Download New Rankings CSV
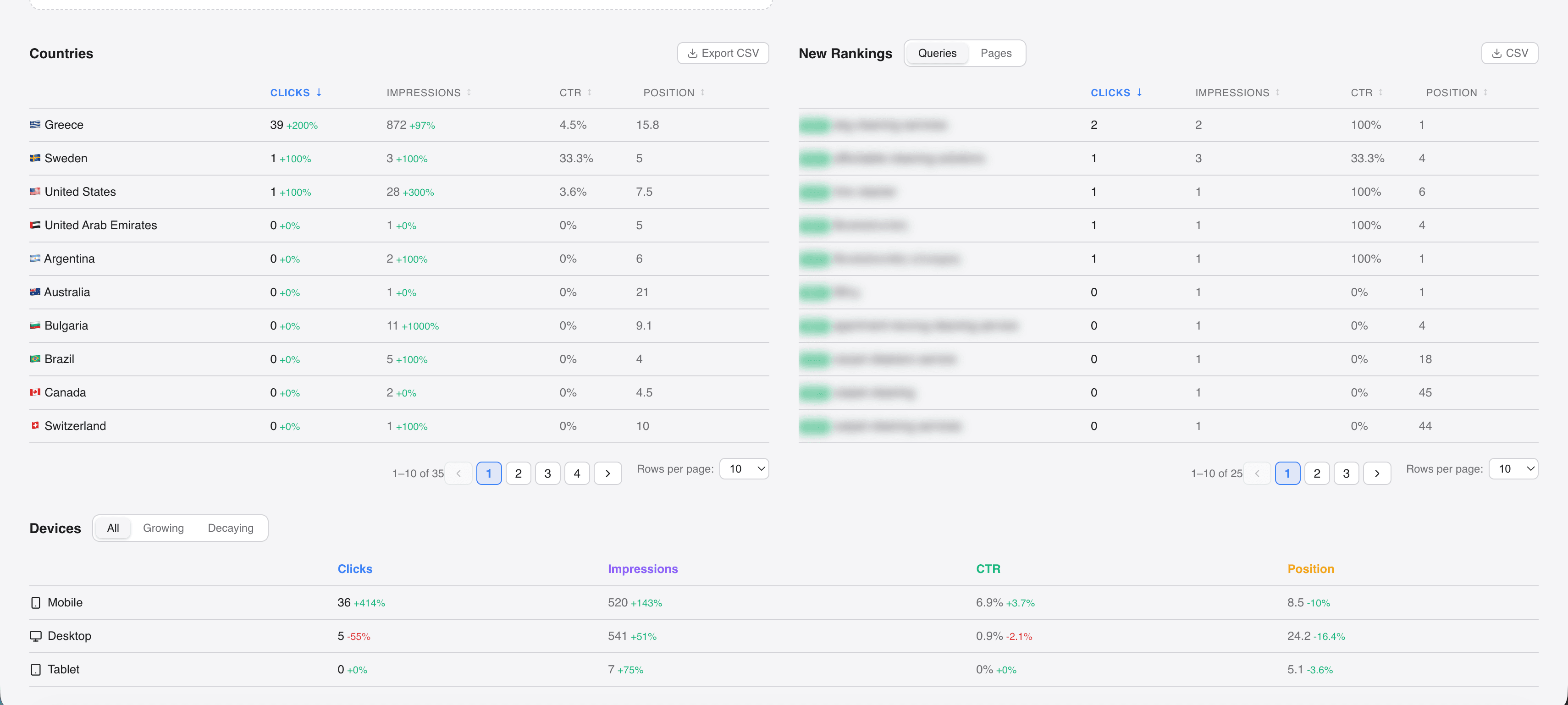1568x705 pixels. (1510, 54)
